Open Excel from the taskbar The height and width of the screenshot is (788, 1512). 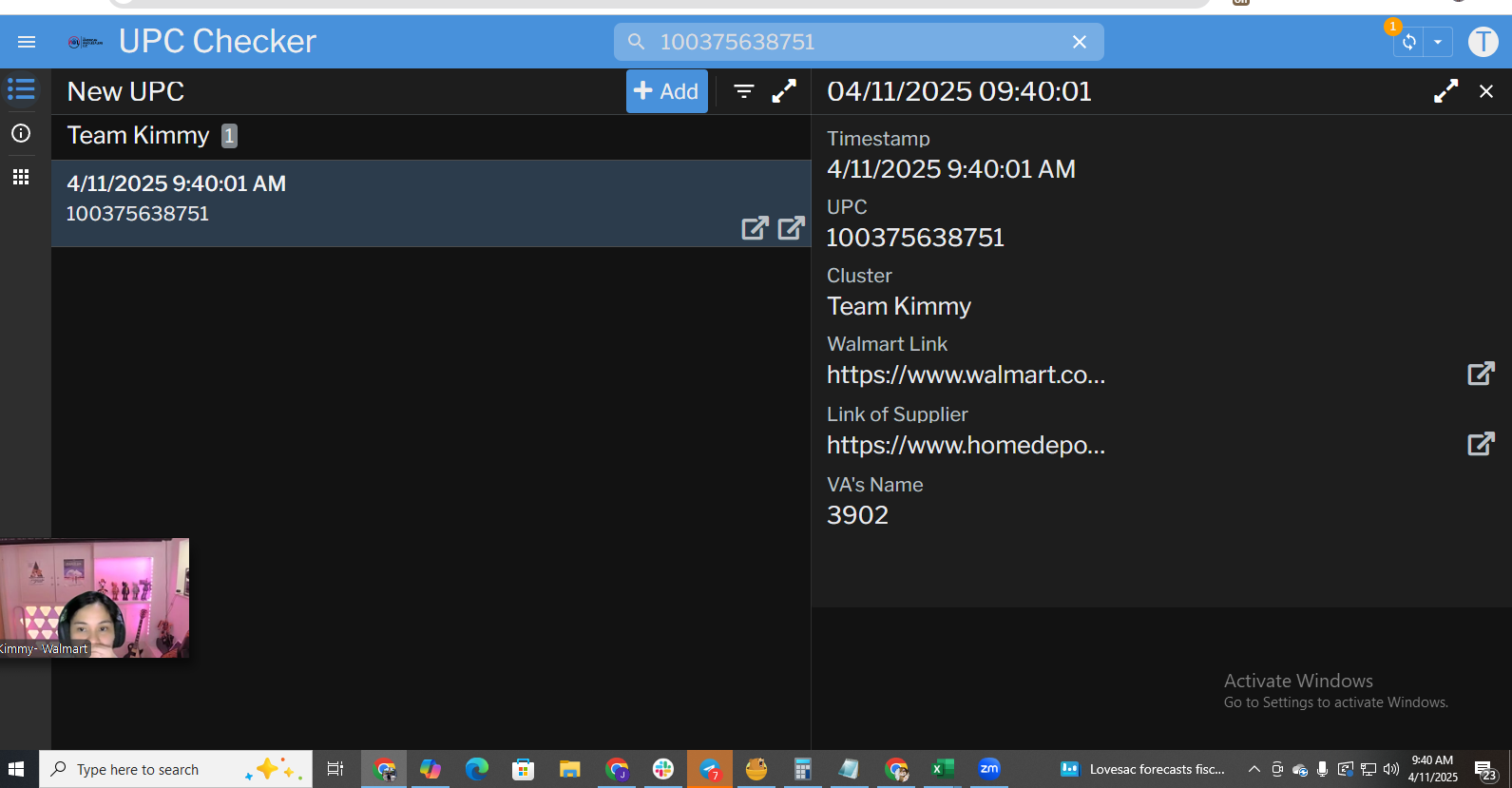pos(942,769)
